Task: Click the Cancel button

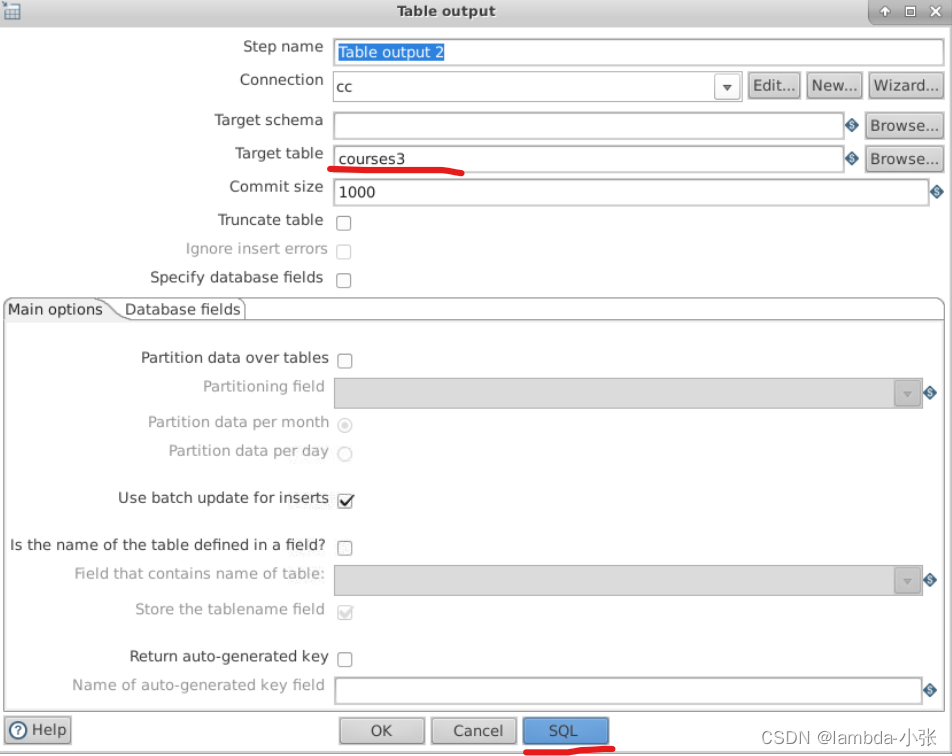Action: pyautogui.click(x=474, y=730)
